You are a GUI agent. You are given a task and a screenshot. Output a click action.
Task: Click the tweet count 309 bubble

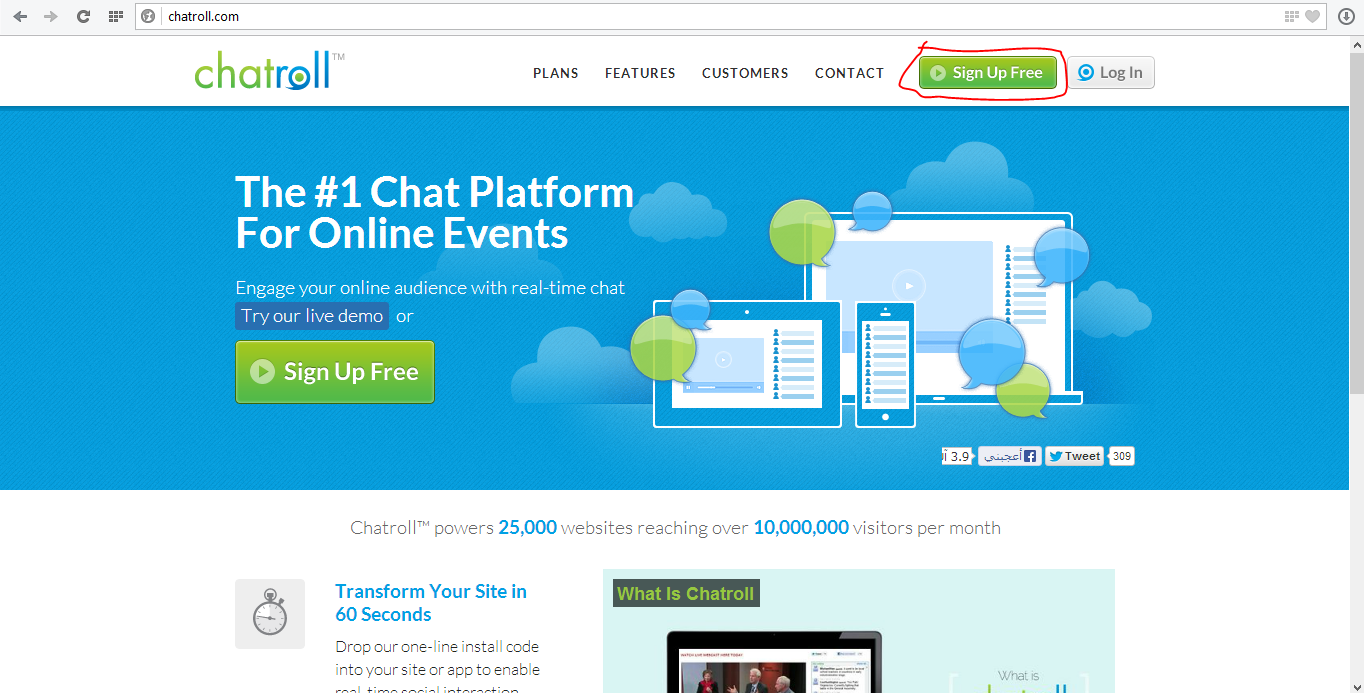(x=1122, y=456)
